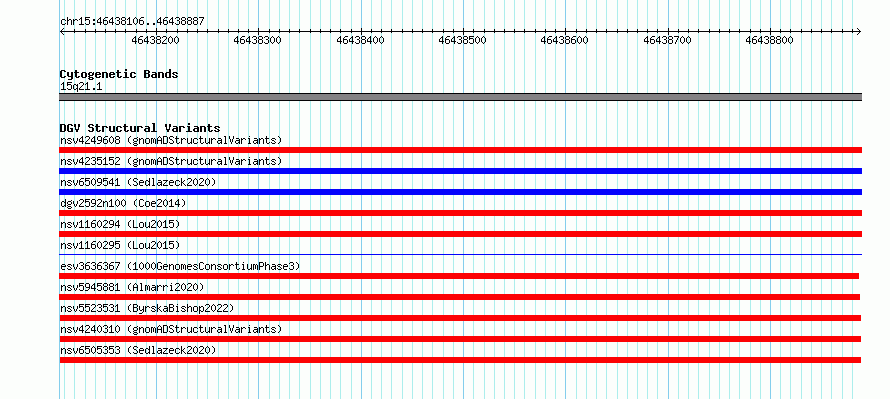This screenshot has width=890, height=399.
Task: Click the nsv4249608 gnomAD variant label
Action: (171, 140)
